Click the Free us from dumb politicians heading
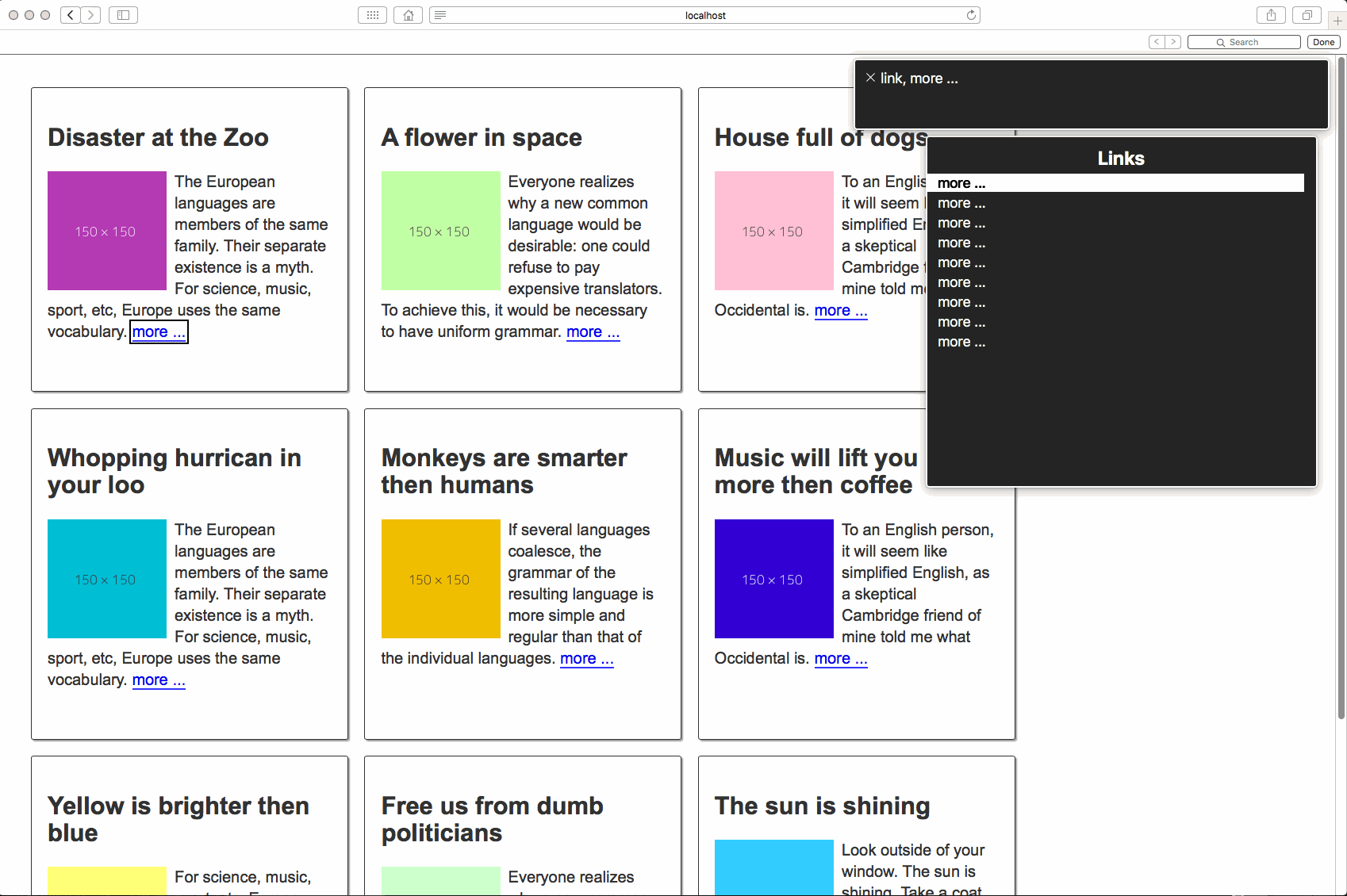1347x896 pixels. pyautogui.click(x=492, y=819)
